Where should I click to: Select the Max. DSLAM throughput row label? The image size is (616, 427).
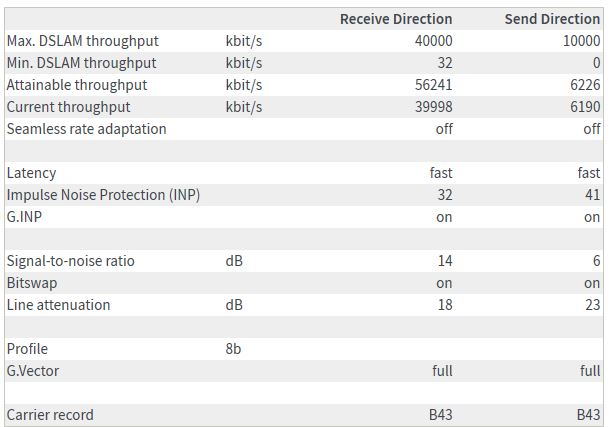click(x=83, y=41)
